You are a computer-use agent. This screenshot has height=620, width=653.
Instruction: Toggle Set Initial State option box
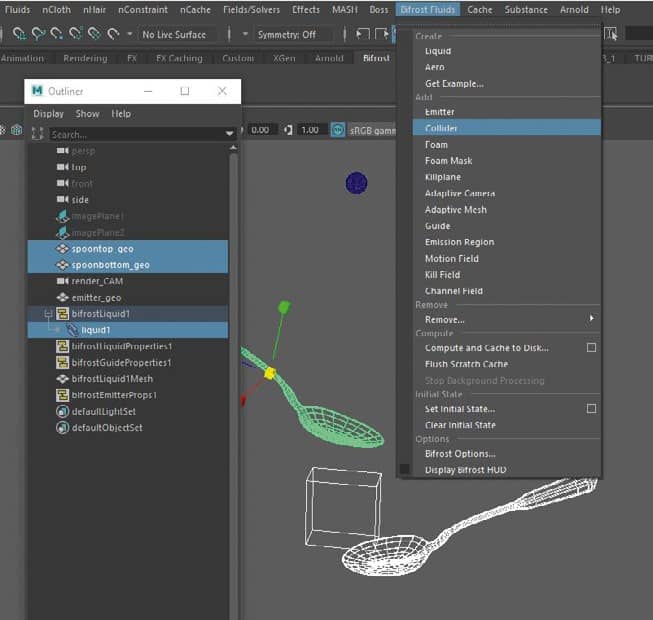tap(591, 408)
